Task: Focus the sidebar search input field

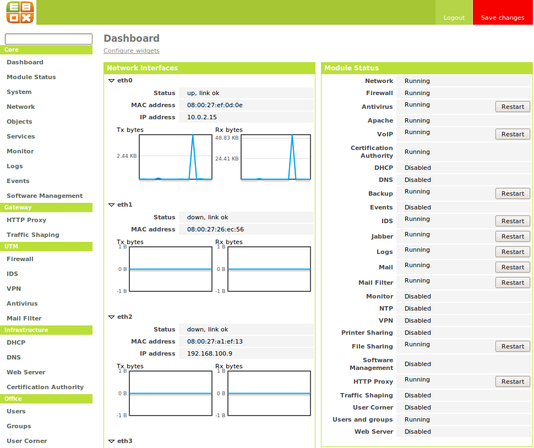Action: tap(49, 39)
